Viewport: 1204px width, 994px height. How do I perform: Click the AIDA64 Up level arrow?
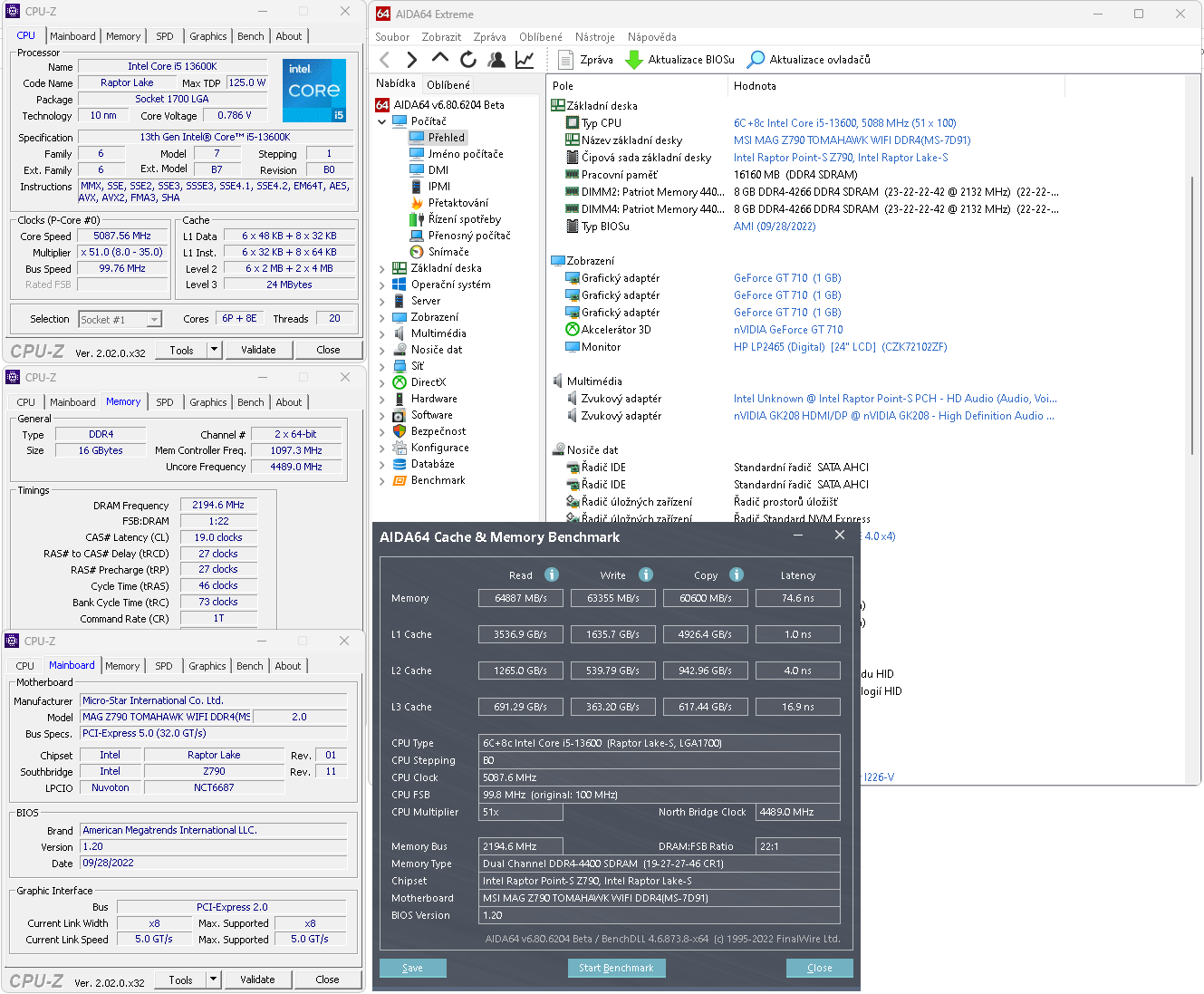(x=440, y=59)
